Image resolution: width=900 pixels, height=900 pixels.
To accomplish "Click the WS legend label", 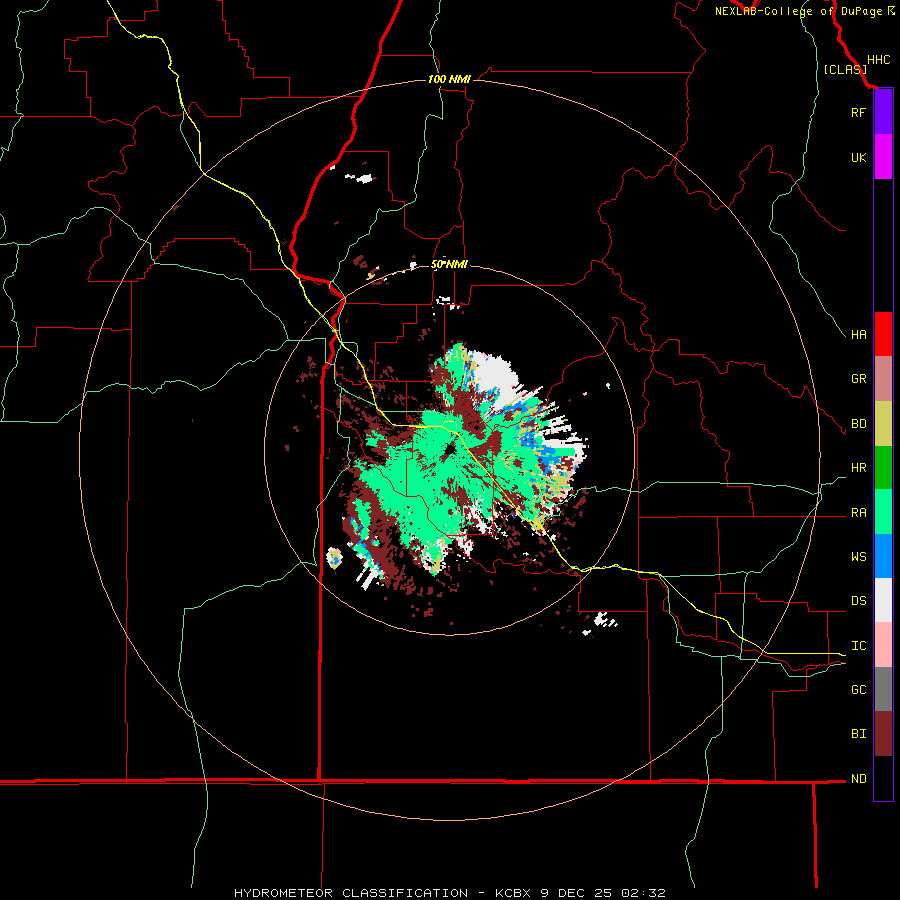I will pyautogui.click(x=858, y=557).
